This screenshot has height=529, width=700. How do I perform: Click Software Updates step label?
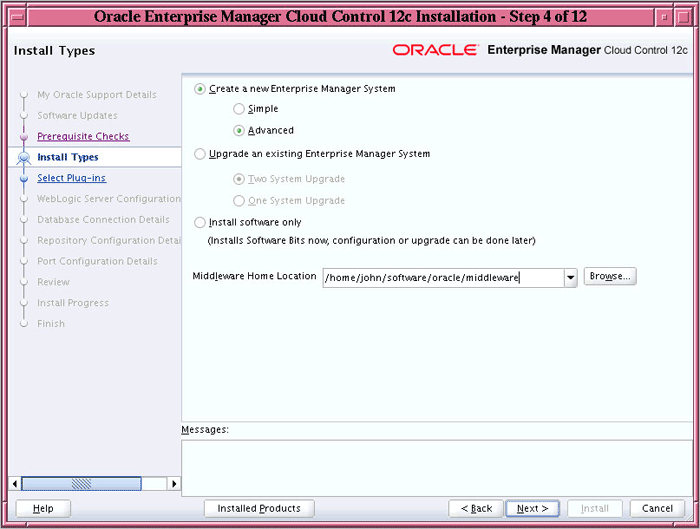[x=77, y=116]
